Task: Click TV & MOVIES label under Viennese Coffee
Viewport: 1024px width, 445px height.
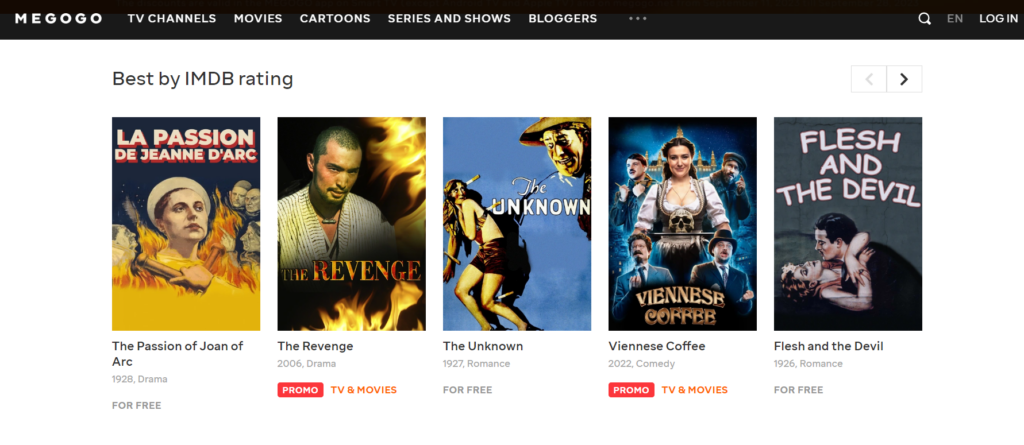Action: pyautogui.click(x=695, y=390)
